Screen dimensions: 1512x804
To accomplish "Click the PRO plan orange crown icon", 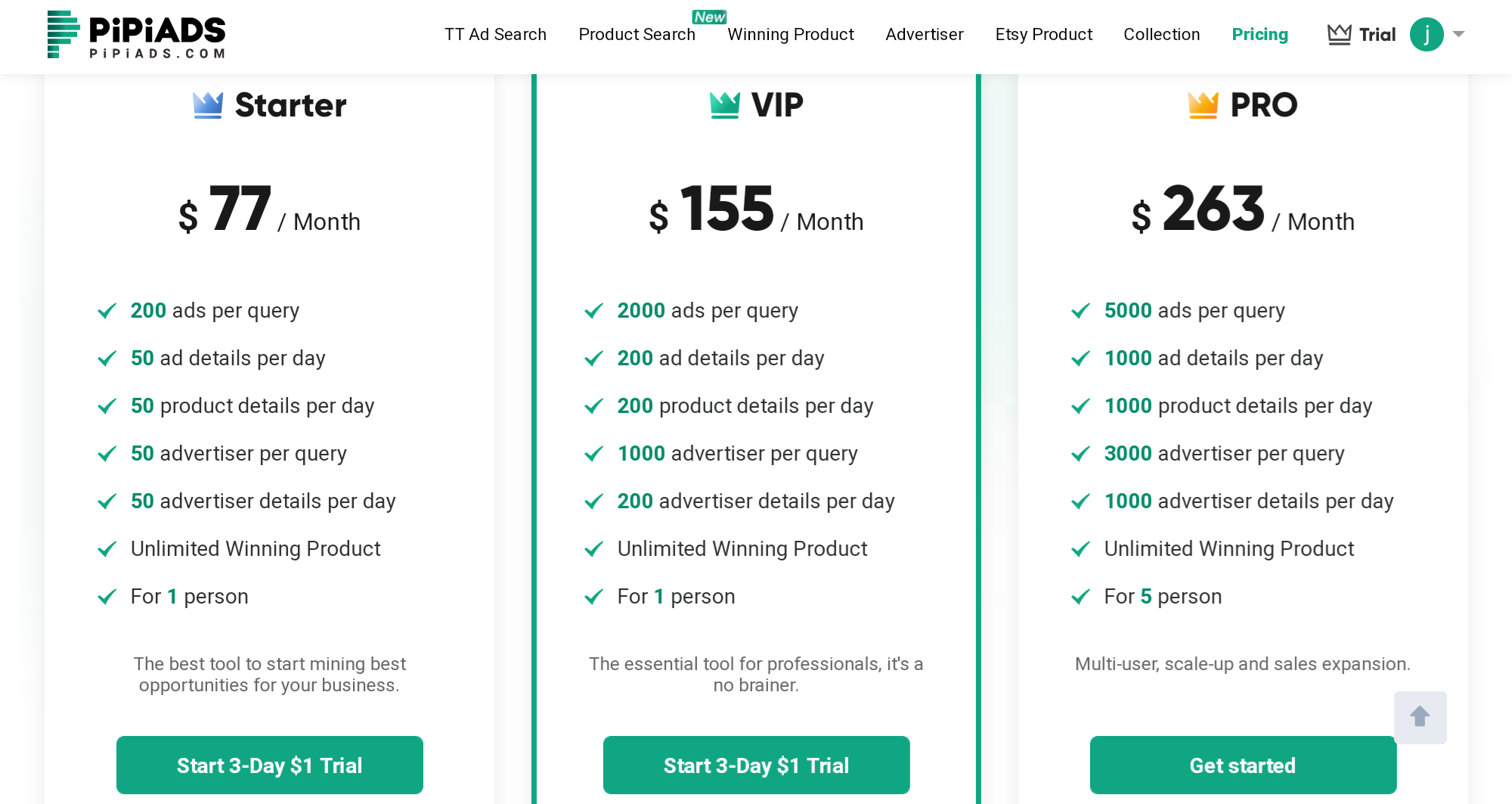I will click(1203, 105).
